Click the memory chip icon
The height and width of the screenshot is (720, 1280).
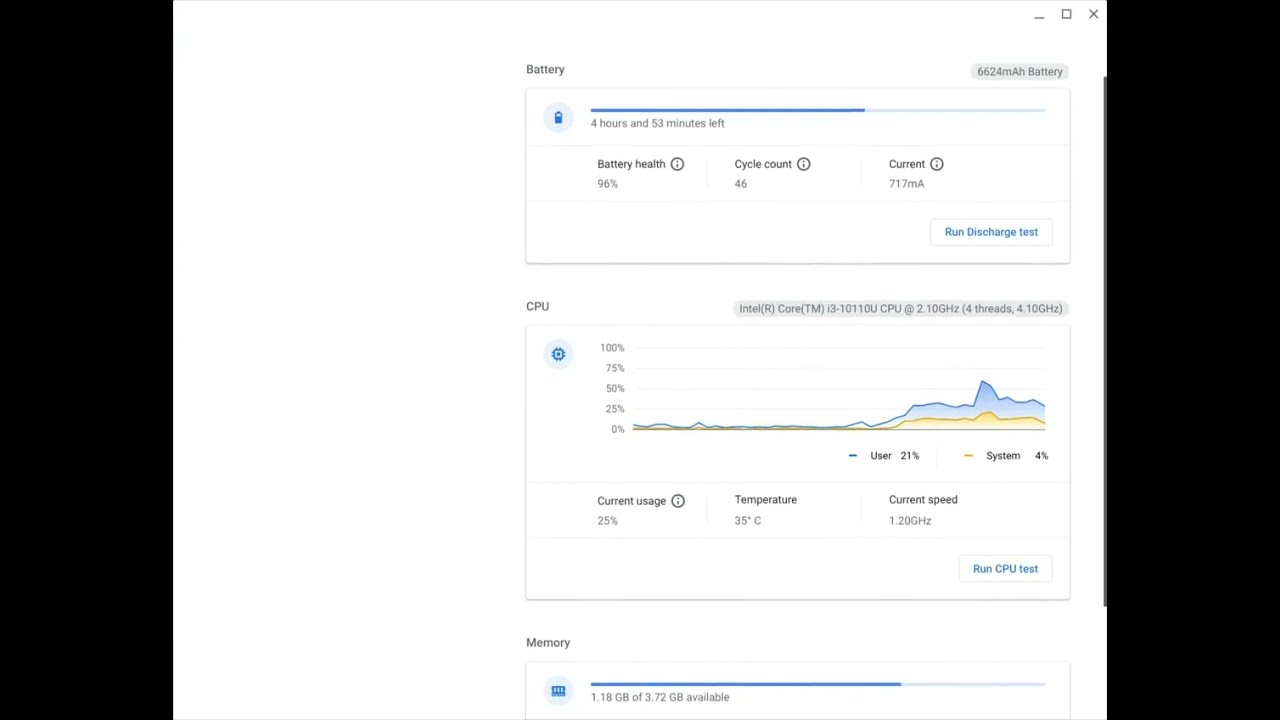point(558,691)
